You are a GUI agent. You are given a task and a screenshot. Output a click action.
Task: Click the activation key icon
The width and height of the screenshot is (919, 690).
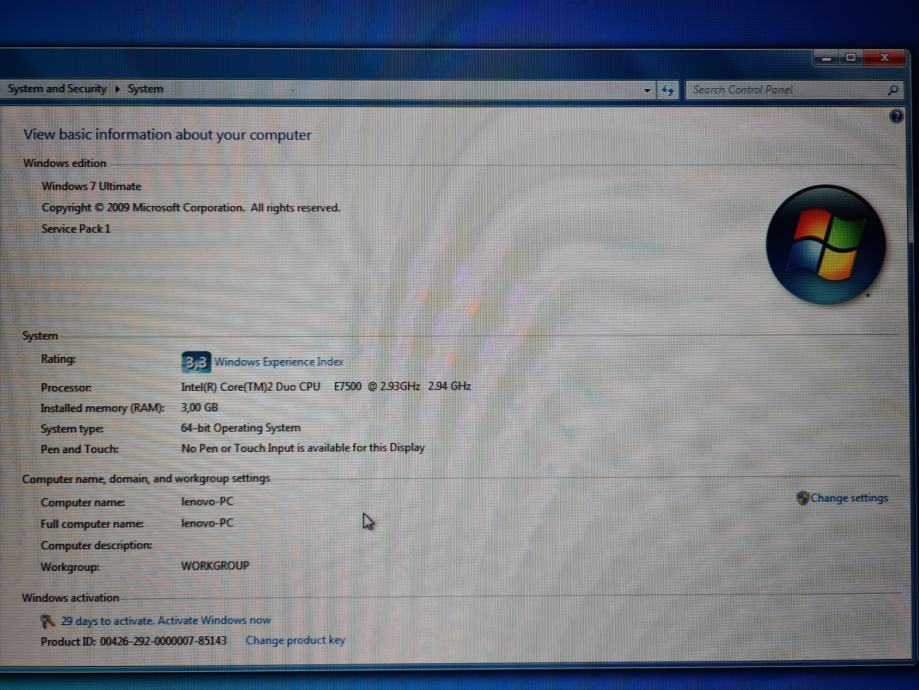click(47, 621)
